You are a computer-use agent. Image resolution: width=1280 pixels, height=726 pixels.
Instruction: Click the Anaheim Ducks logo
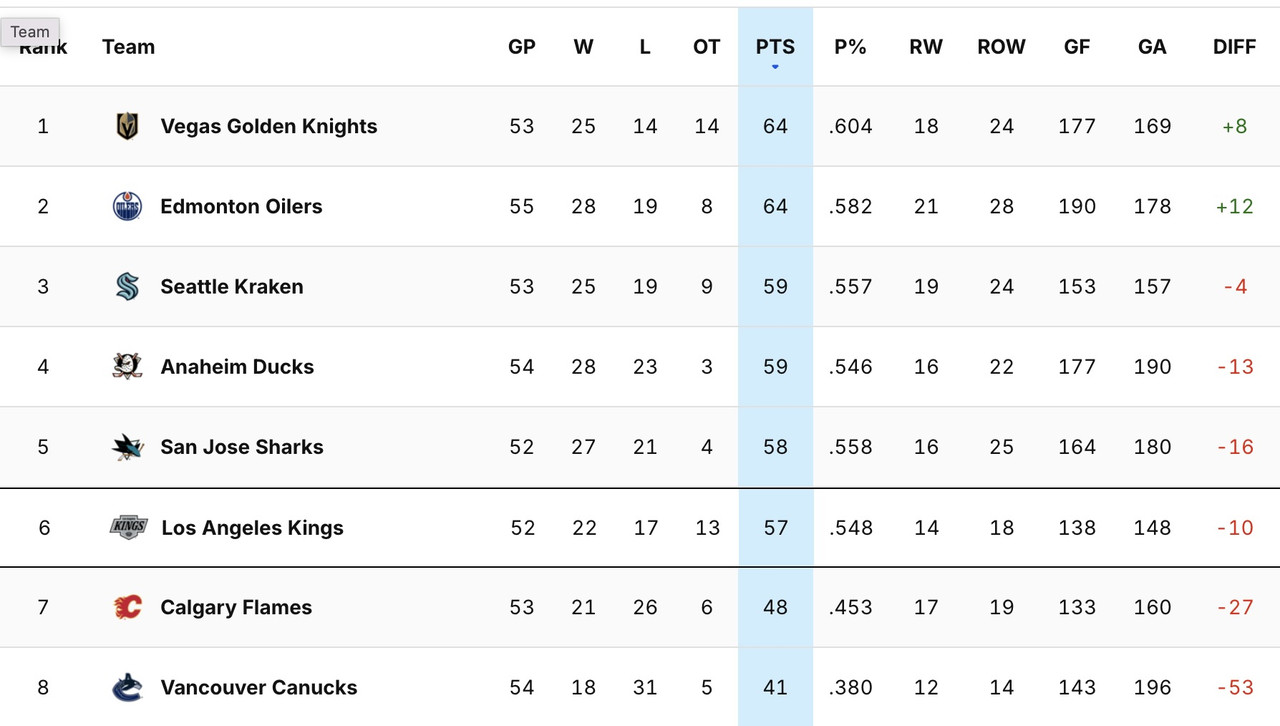(128, 366)
